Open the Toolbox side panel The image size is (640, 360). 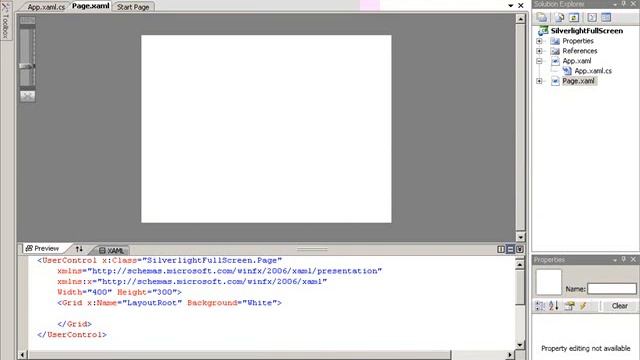(x=5, y=20)
